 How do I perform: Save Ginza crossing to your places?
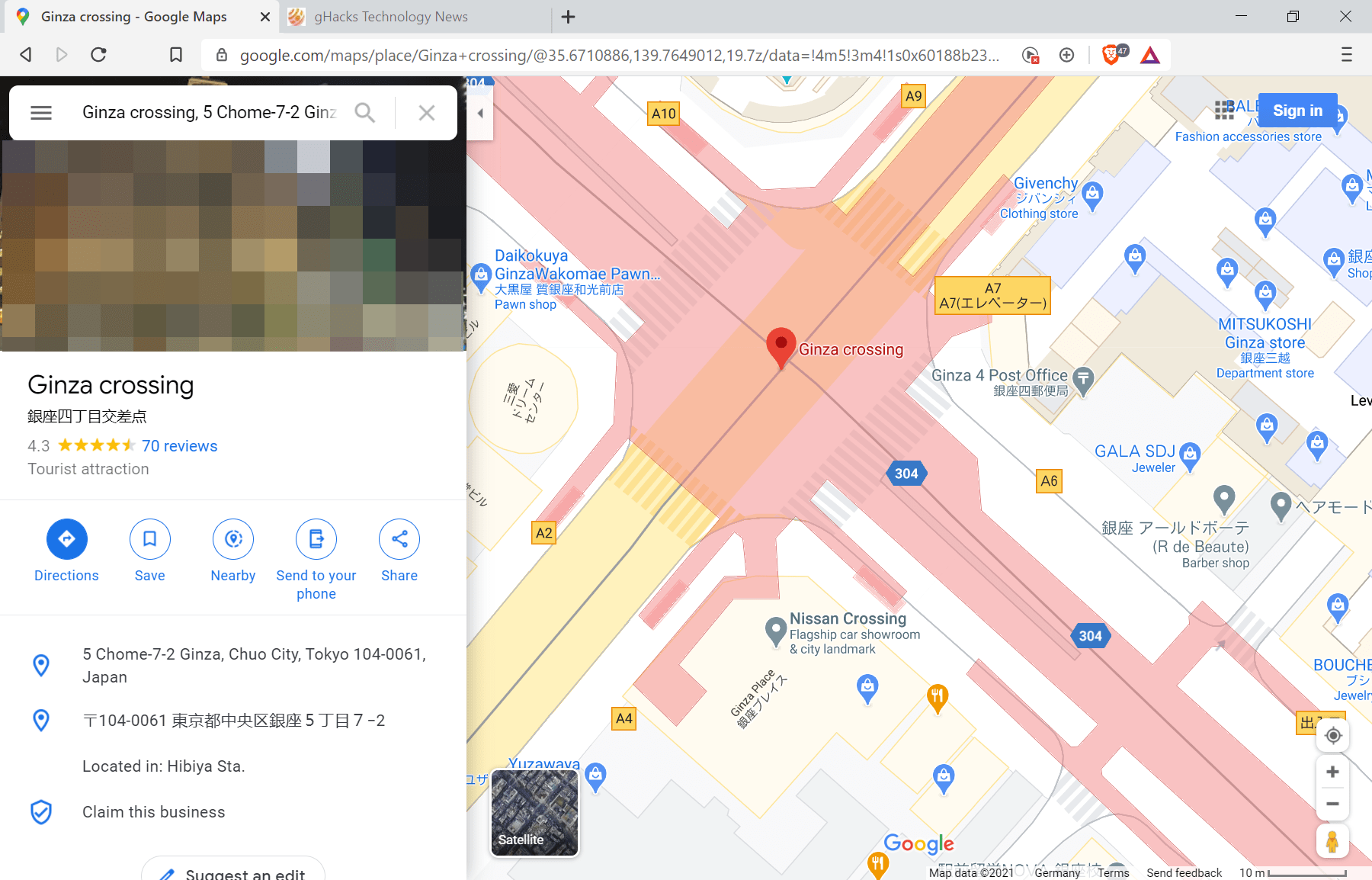pos(149,539)
